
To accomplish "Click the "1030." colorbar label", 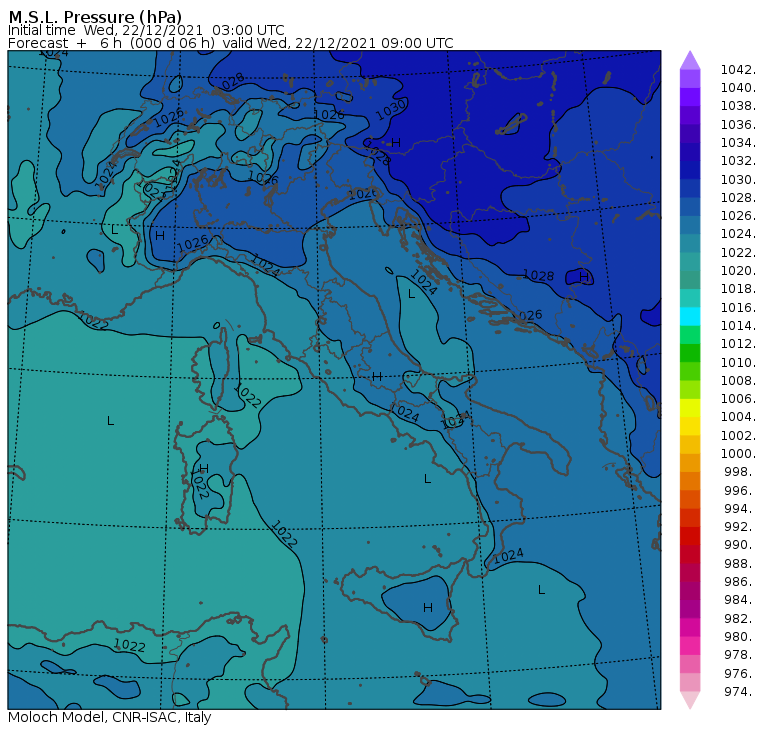I will pos(738,179).
